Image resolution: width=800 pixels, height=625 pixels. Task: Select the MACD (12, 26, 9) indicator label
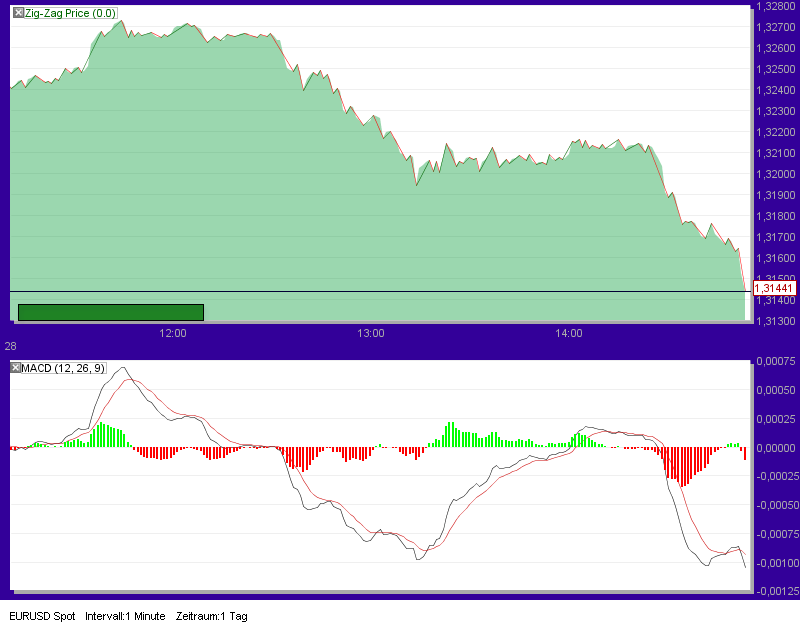62,366
